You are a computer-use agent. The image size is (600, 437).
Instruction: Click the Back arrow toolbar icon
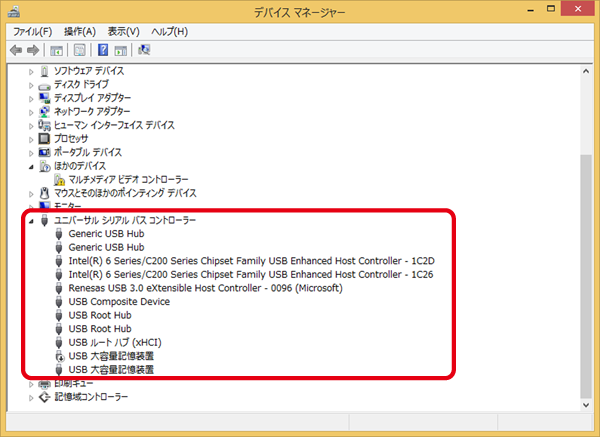coord(16,50)
